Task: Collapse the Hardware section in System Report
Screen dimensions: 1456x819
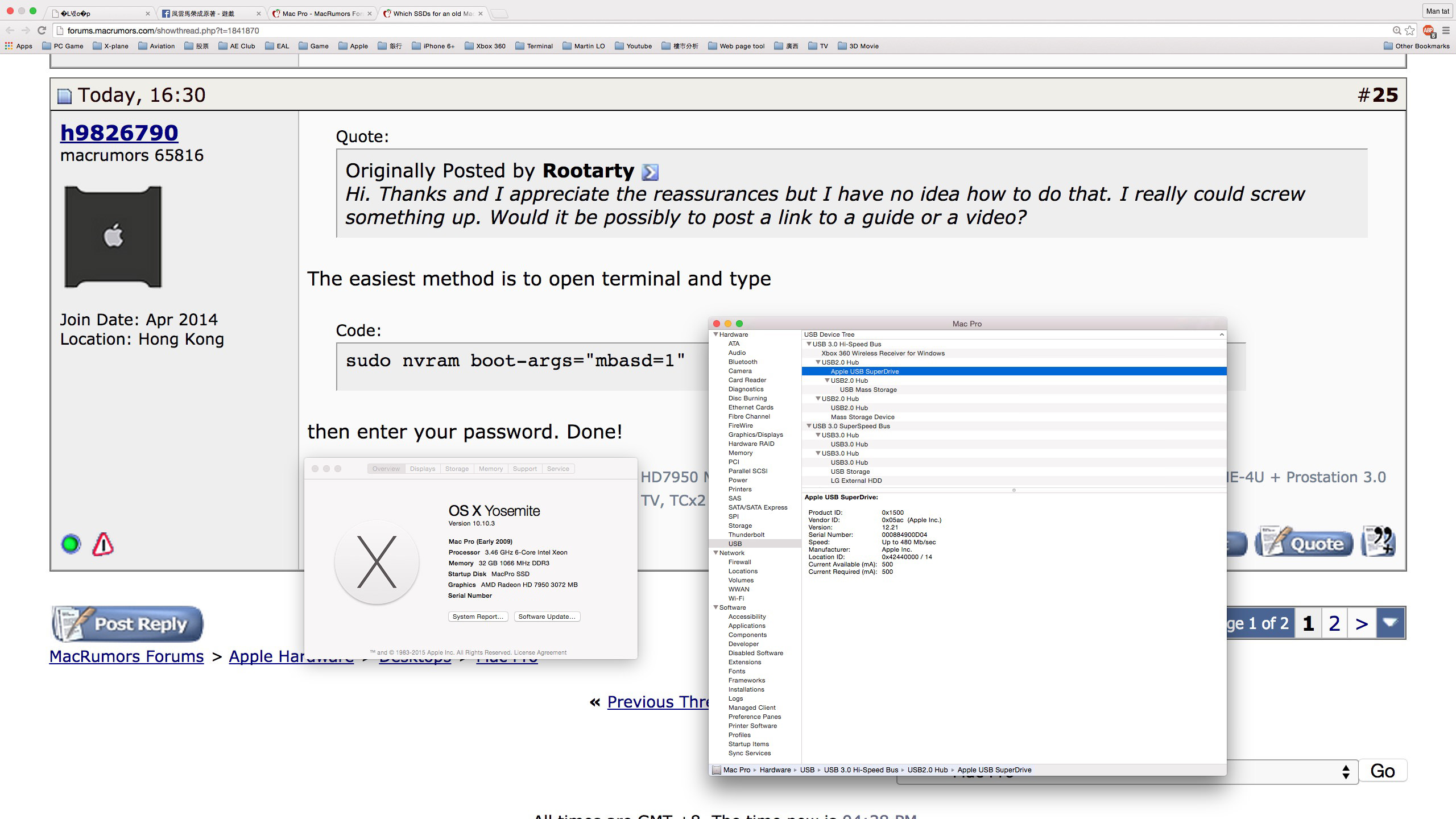Action: coord(716,334)
